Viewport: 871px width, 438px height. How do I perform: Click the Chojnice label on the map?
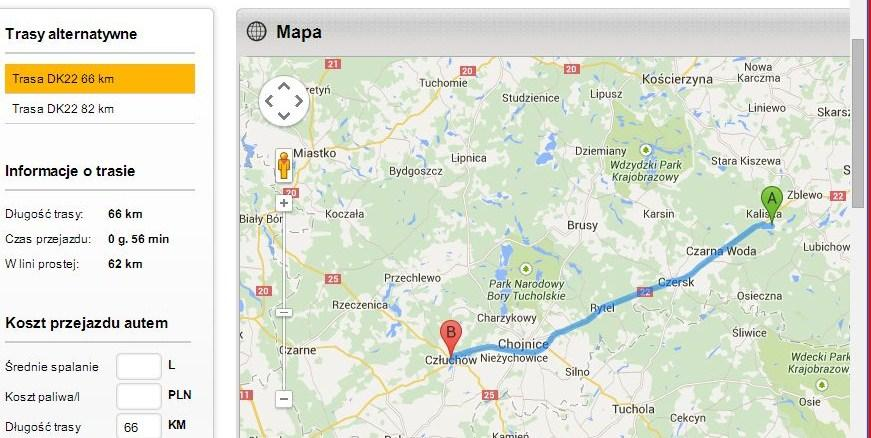[523, 344]
